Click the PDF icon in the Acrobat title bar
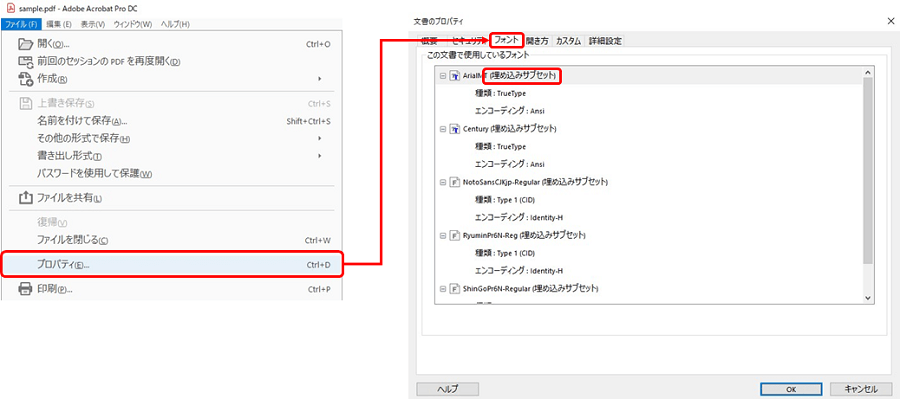This screenshot has height=399, width=900. [10, 9]
